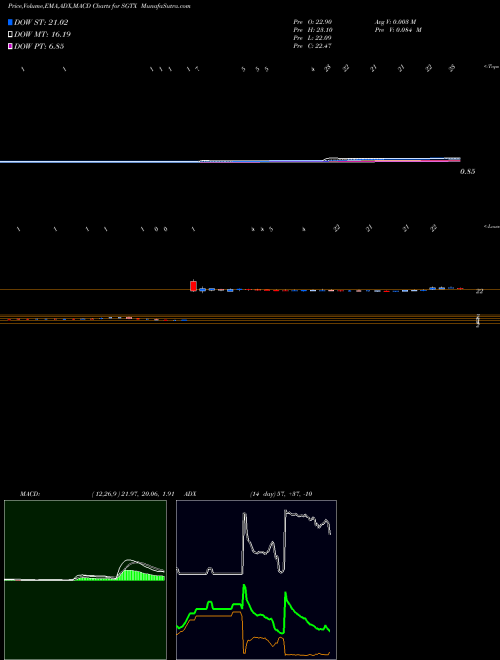The height and width of the screenshot is (660, 500).
Task: Click the magenta DOW PT legend swatch
Action: (x=11, y=46)
